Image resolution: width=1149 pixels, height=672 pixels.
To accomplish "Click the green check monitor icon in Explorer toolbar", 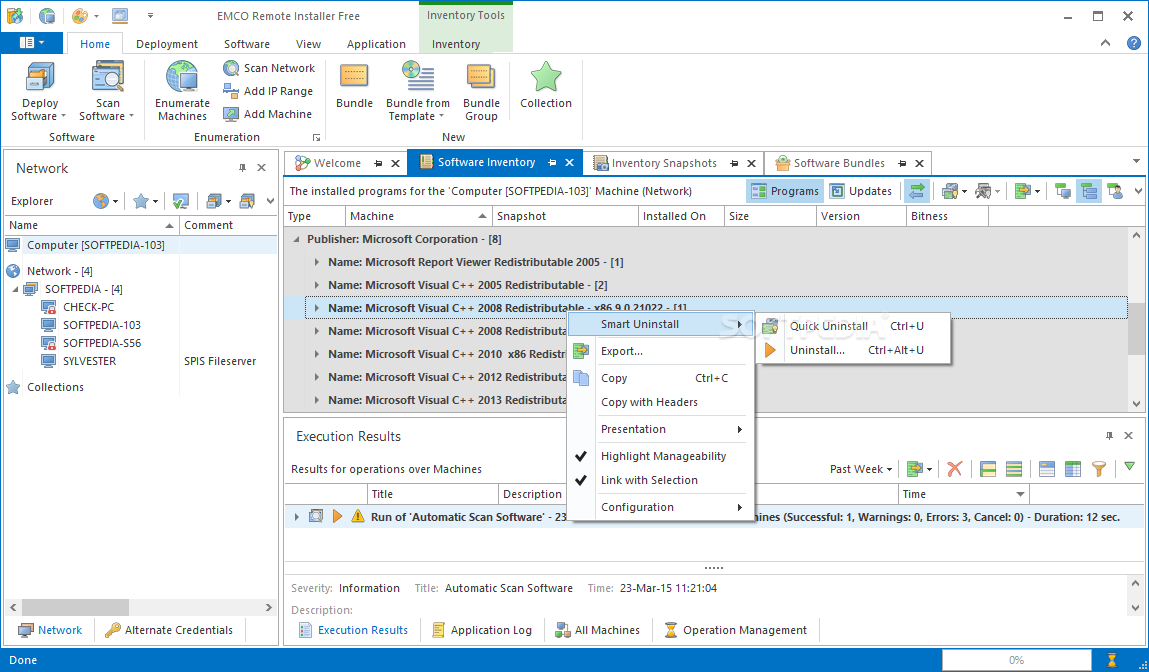I will pos(181,201).
